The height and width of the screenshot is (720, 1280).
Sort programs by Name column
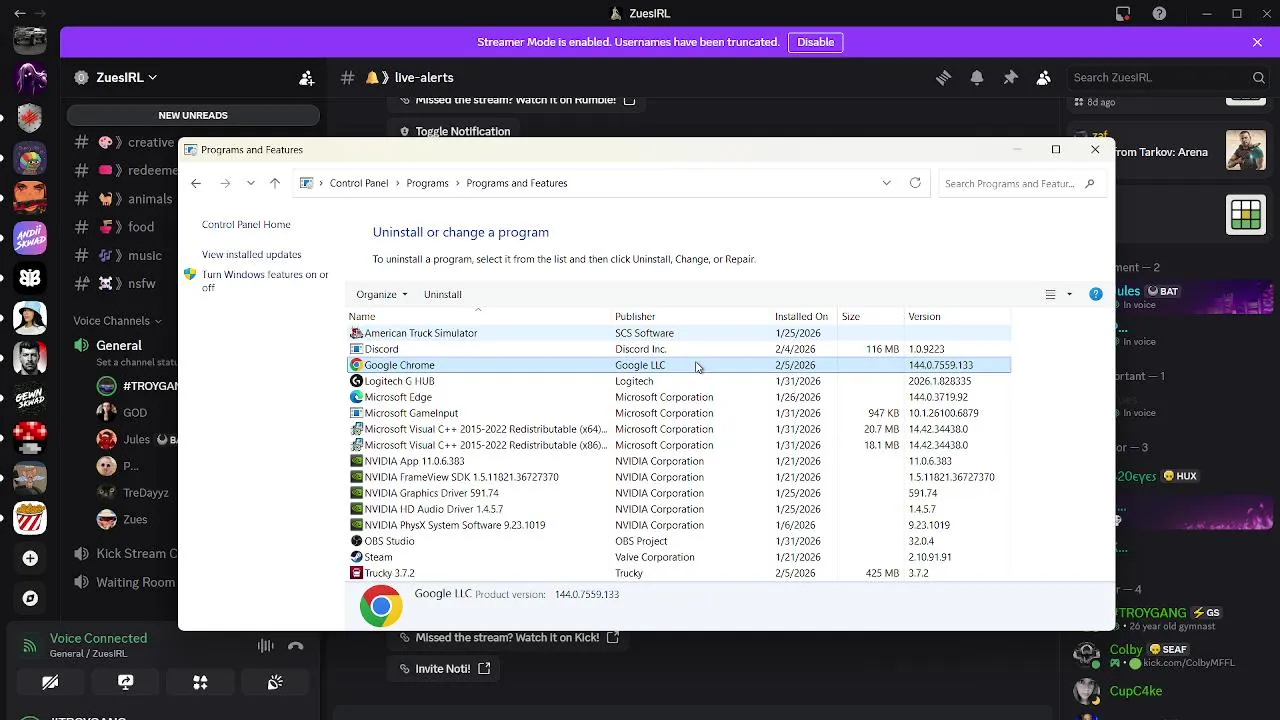tap(478, 316)
